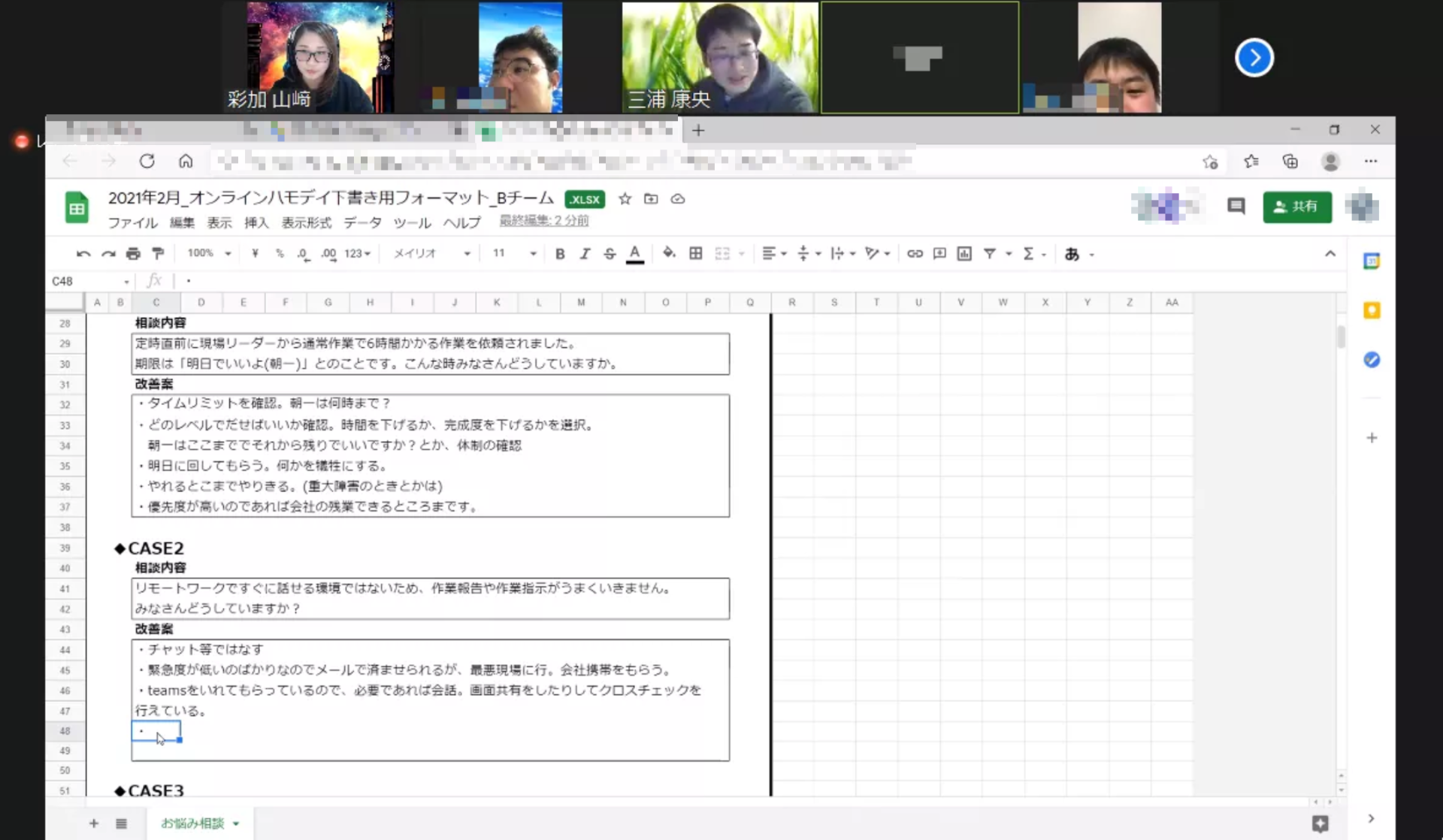1443x840 pixels.
Task: Open the Explore button
Action: click(x=1320, y=823)
